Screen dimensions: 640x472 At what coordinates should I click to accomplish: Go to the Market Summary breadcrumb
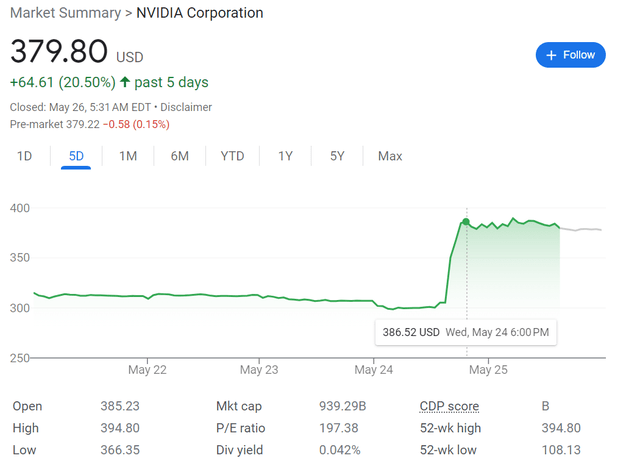point(65,13)
